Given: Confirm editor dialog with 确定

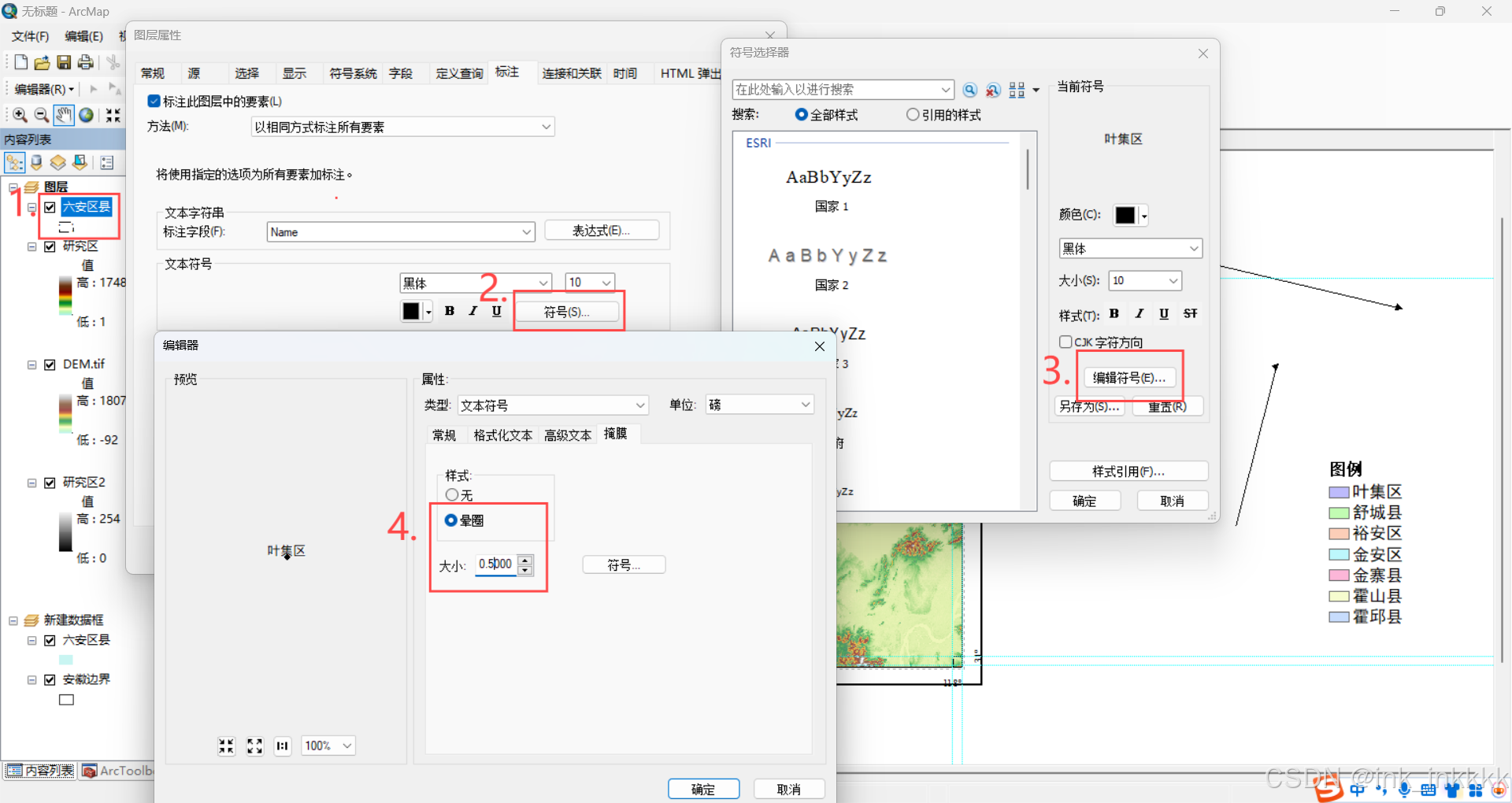Looking at the screenshot, I should tap(703, 789).
